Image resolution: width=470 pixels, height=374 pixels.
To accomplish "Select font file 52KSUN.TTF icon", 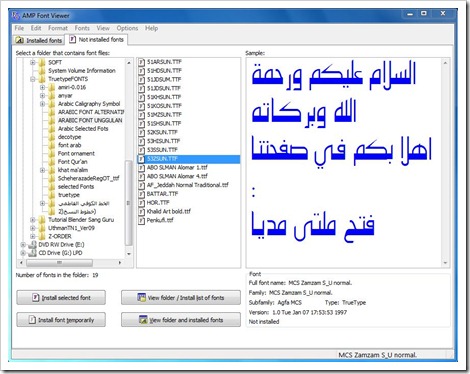I will coord(142,132).
